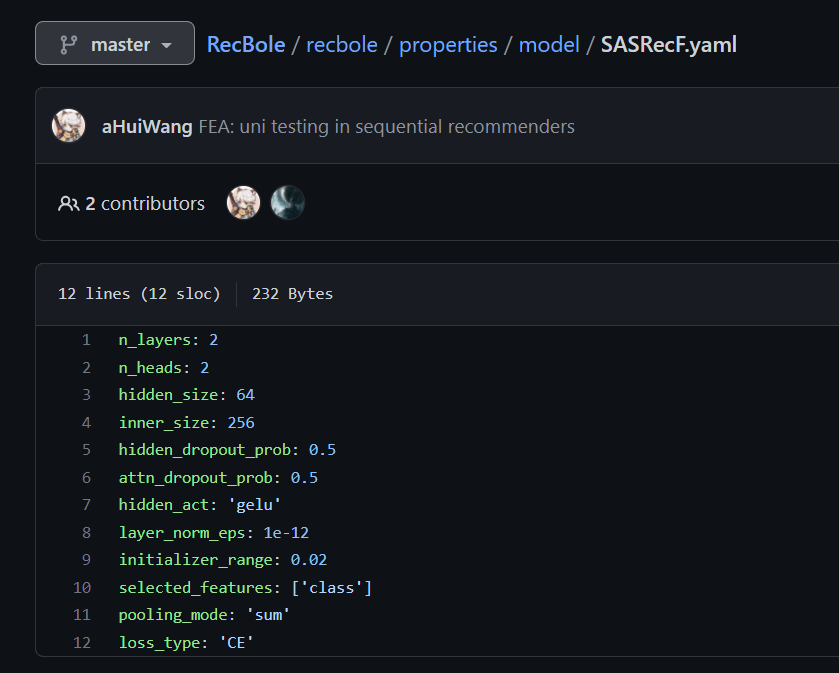Screen dimensions: 839x673
Task: Select line number 11
Action: [x=82, y=615]
